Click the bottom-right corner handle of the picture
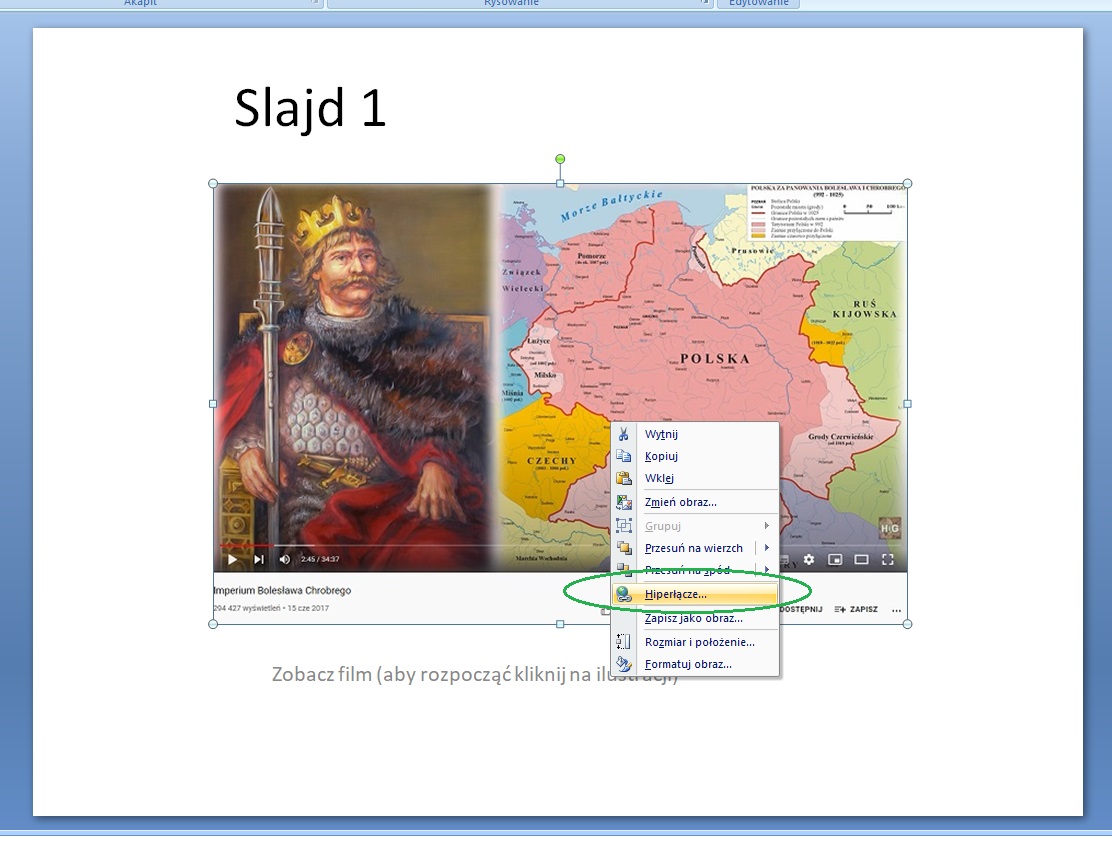Screen dimensions: 1112x842 (x=907, y=624)
